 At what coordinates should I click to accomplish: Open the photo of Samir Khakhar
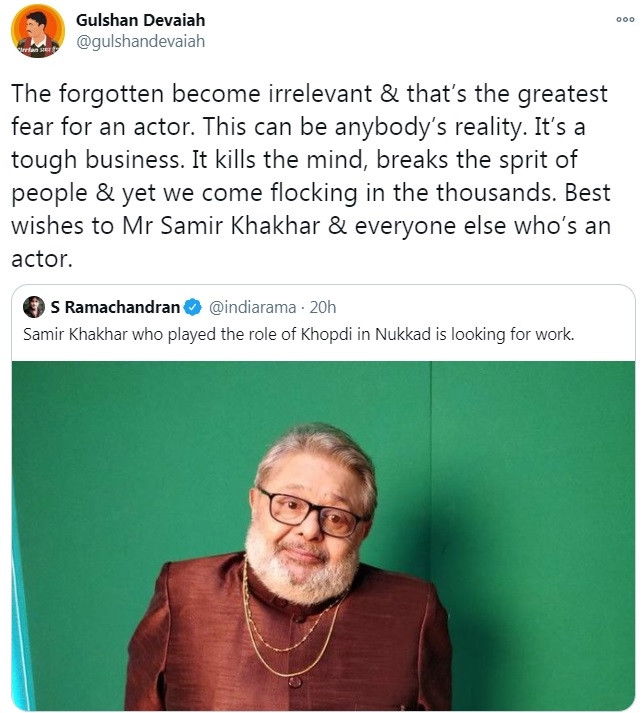point(323,536)
